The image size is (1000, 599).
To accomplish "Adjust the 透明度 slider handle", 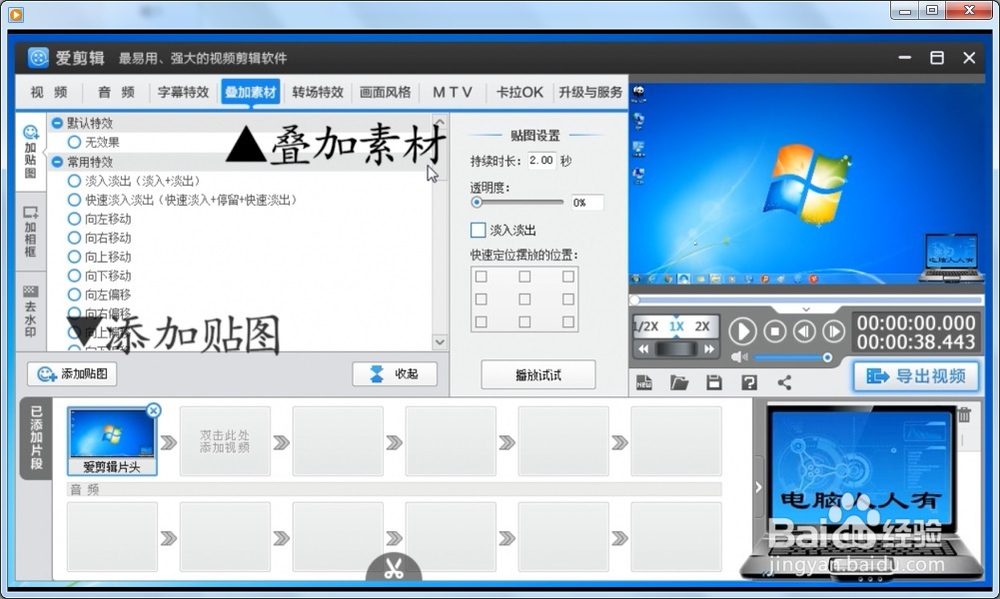I will click(476, 202).
